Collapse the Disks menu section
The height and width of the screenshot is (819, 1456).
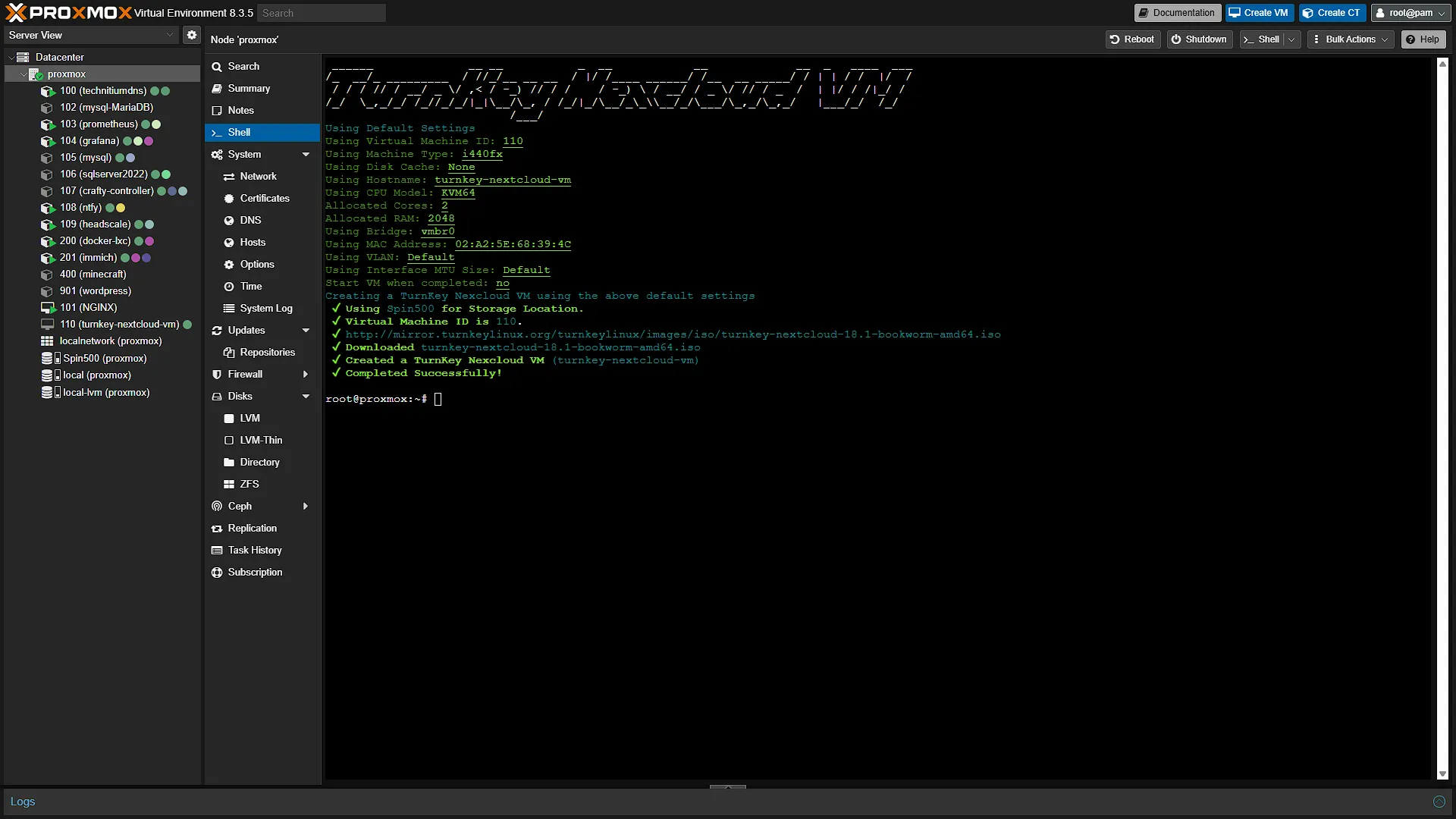[306, 397]
